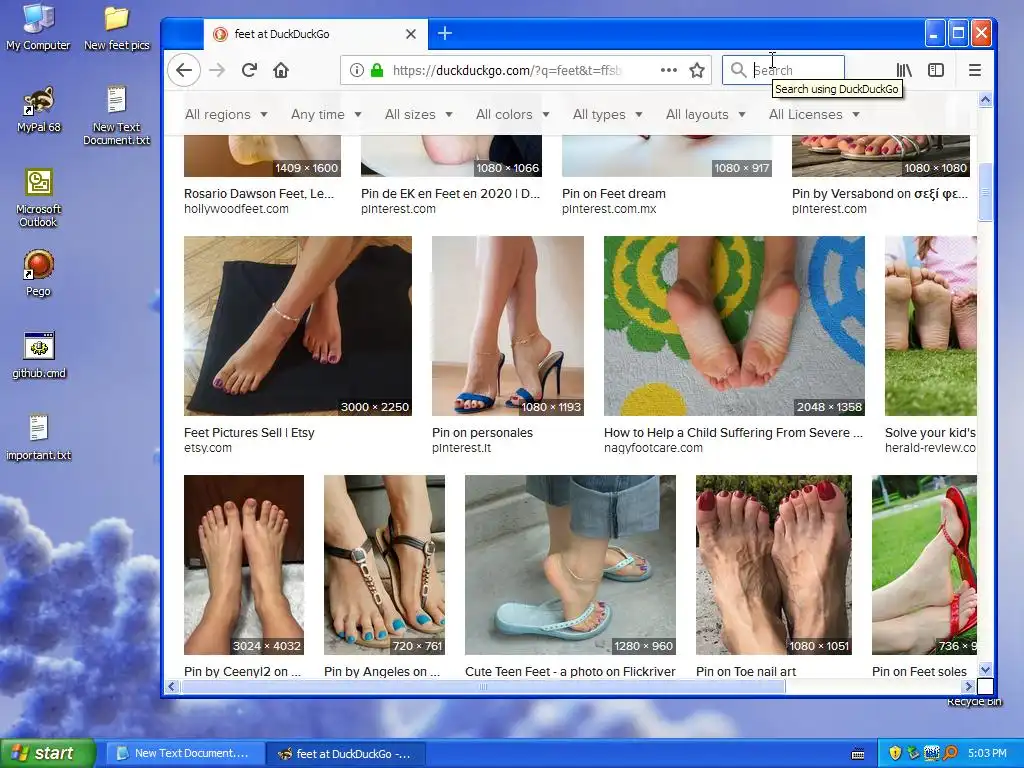Go back using the browser back arrow
This screenshot has height=768, width=1024.
184,70
